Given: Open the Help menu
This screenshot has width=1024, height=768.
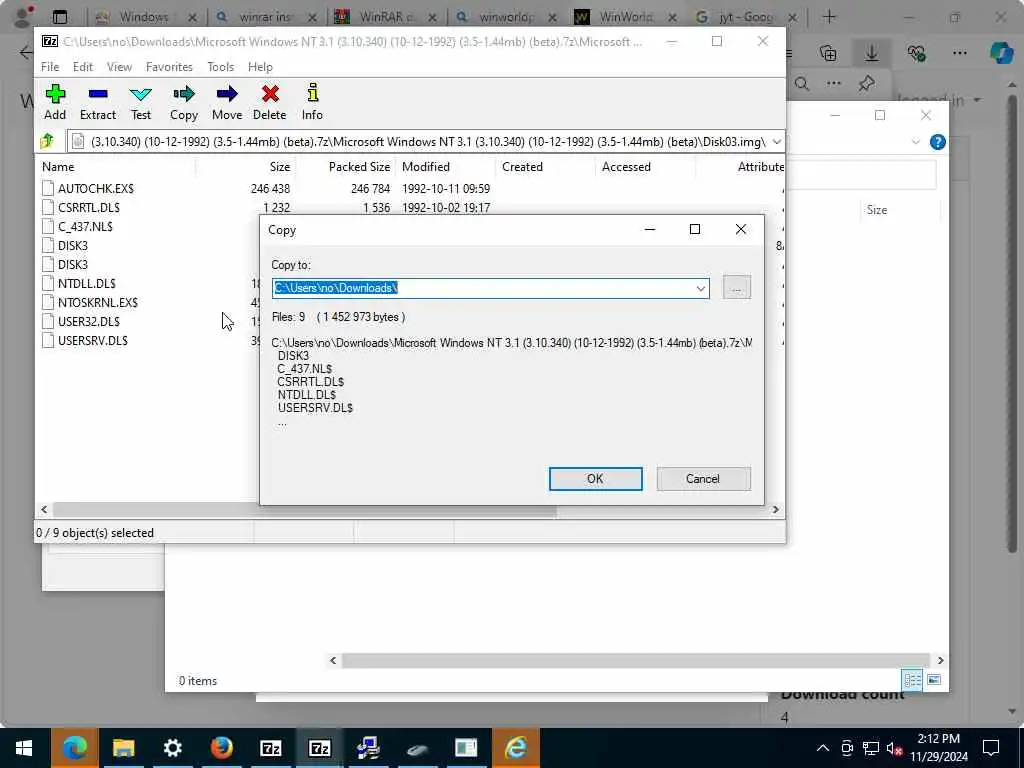Looking at the screenshot, I should [260, 67].
